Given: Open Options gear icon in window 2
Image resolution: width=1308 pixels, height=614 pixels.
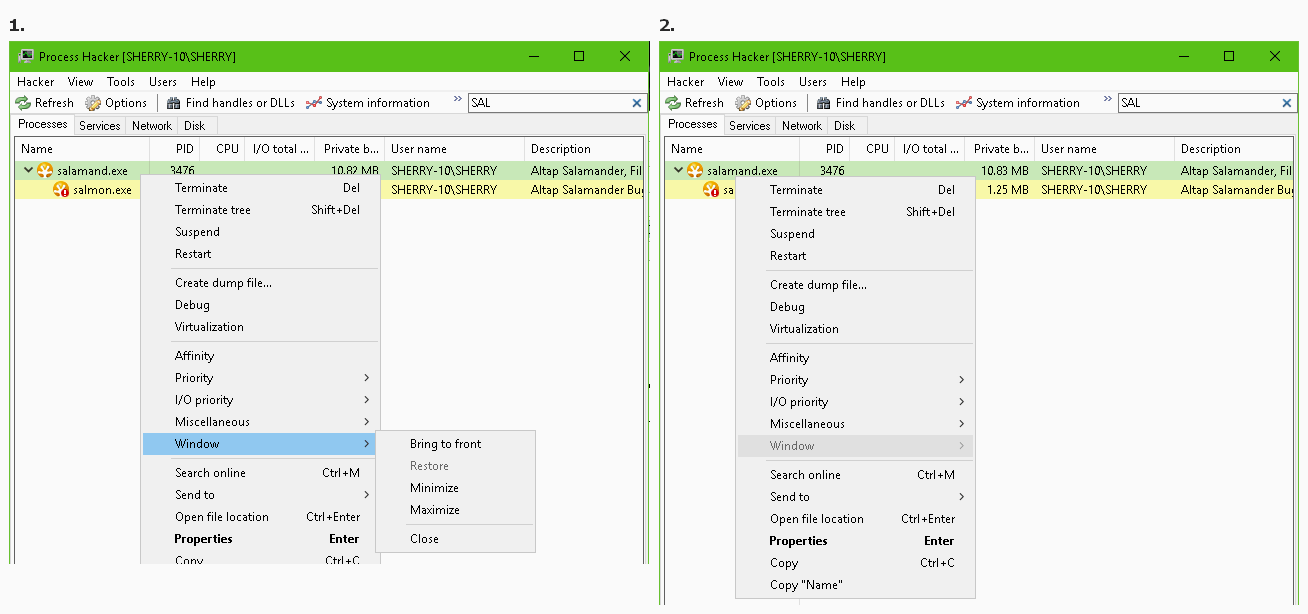Looking at the screenshot, I should (x=743, y=103).
